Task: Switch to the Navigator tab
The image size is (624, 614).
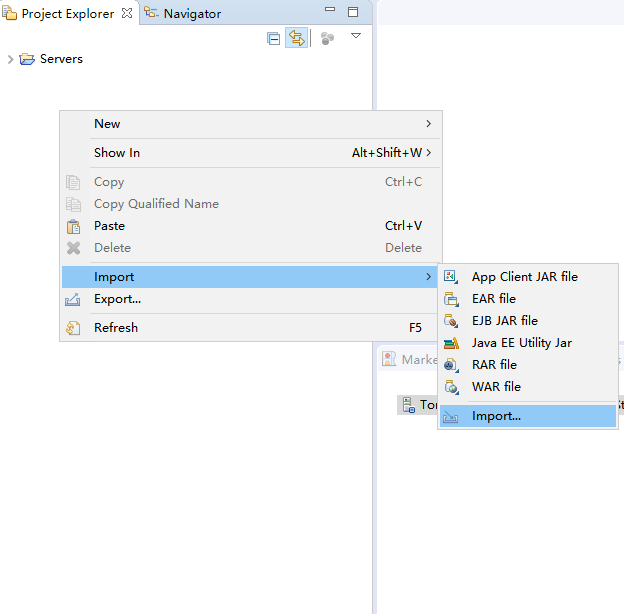Action: pos(191,14)
